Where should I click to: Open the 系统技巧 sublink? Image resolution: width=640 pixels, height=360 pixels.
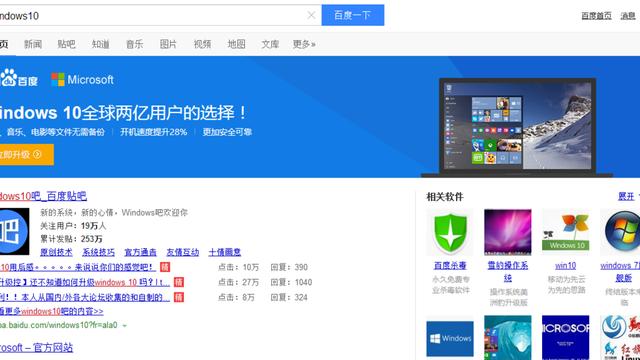pyautogui.click(x=98, y=252)
